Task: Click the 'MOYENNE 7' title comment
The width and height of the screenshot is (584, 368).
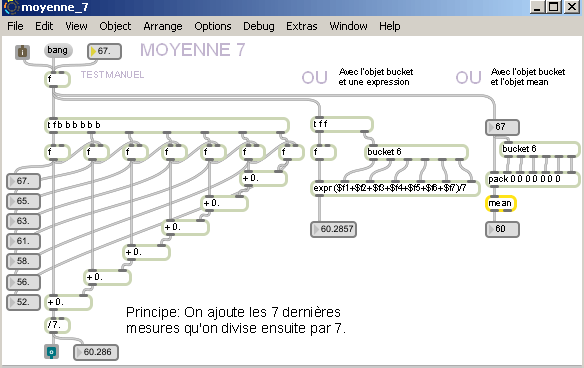Action: click(x=193, y=50)
